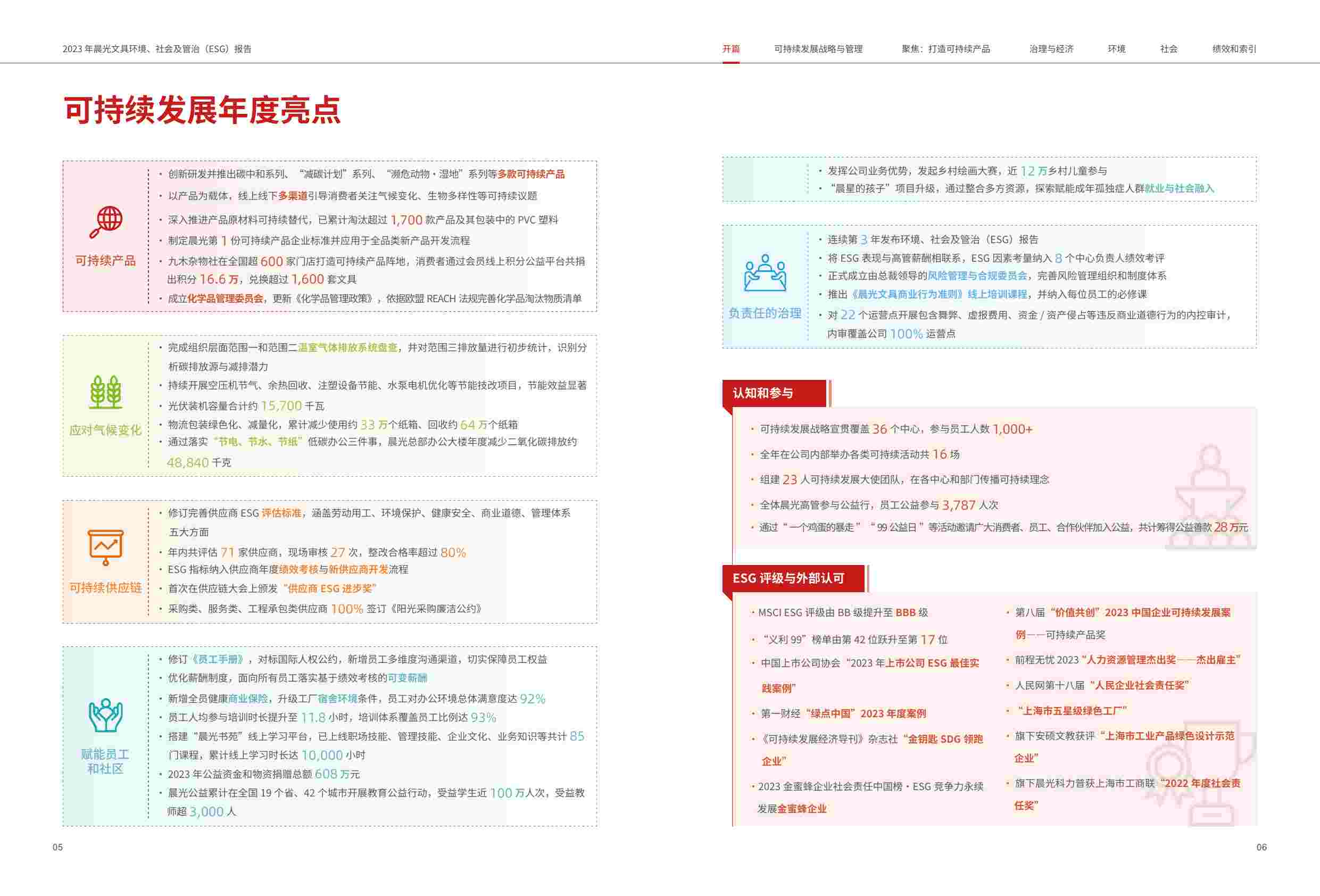Click the highlighted 化学品管理委员会 text
The height and width of the screenshot is (896, 1320).
point(226,298)
